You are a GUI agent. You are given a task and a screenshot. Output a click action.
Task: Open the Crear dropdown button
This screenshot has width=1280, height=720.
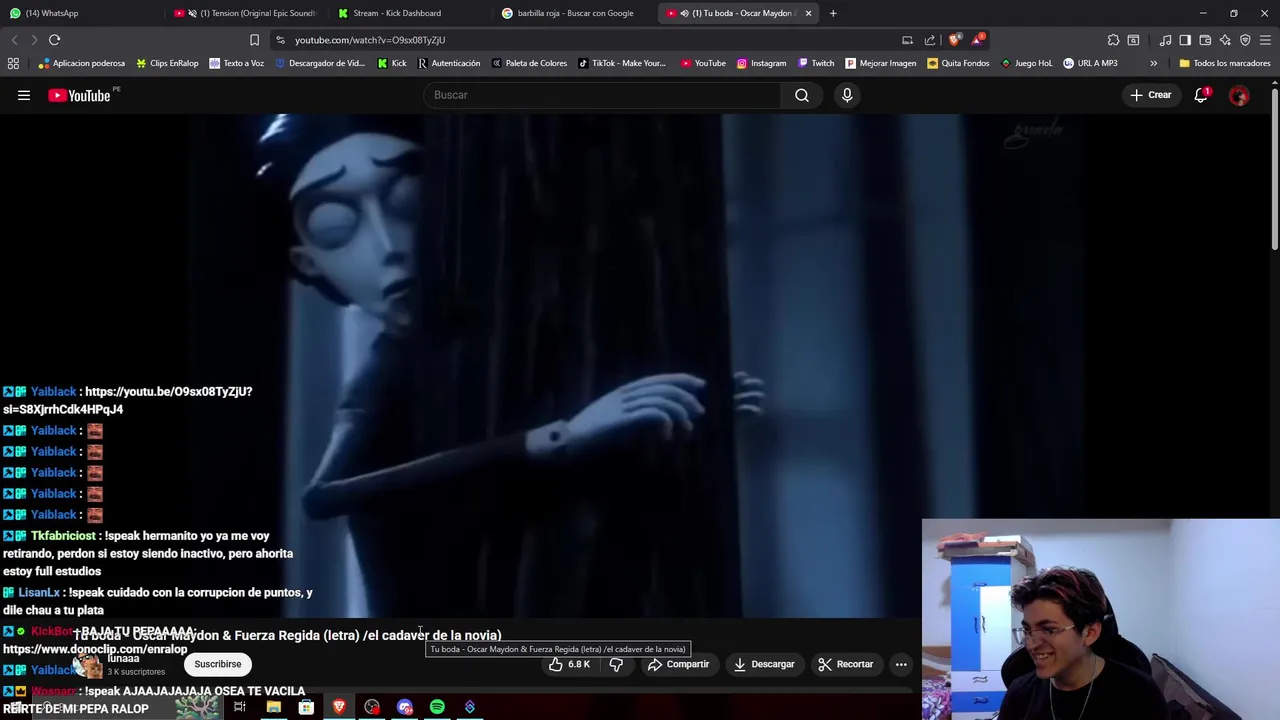pos(1150,95)
